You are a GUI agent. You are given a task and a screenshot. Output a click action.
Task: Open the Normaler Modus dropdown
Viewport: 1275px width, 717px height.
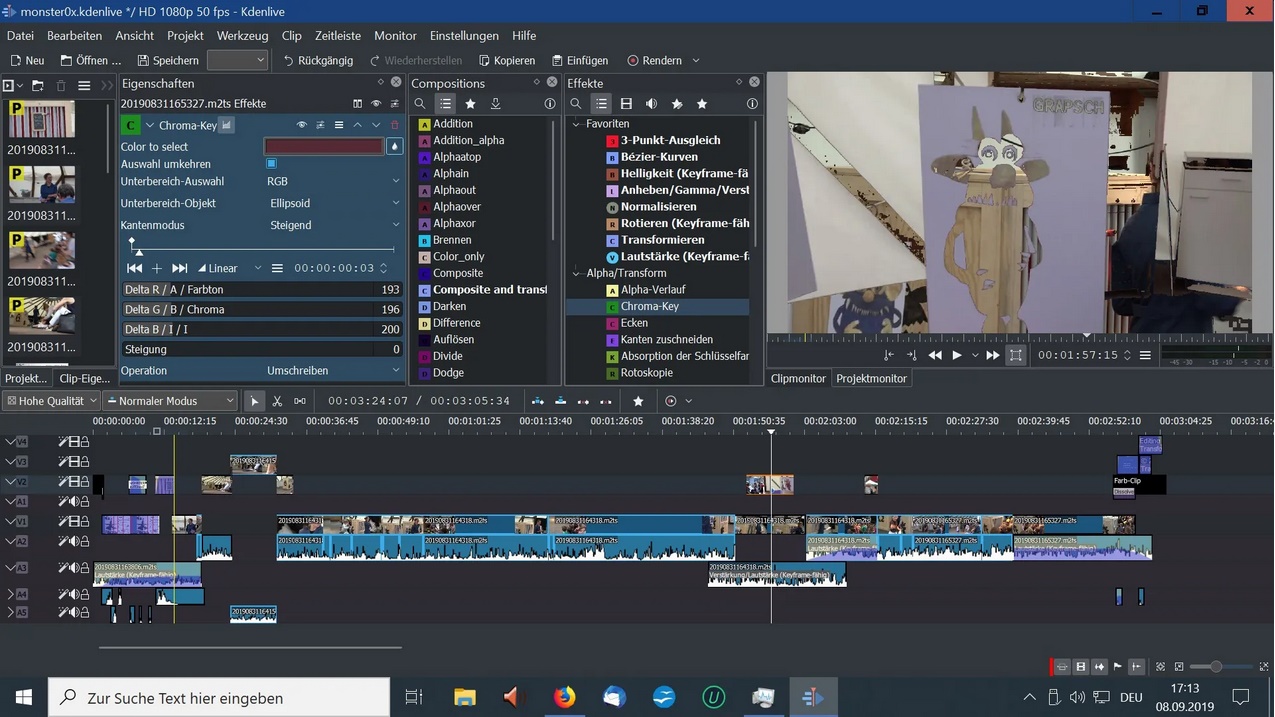171,401
